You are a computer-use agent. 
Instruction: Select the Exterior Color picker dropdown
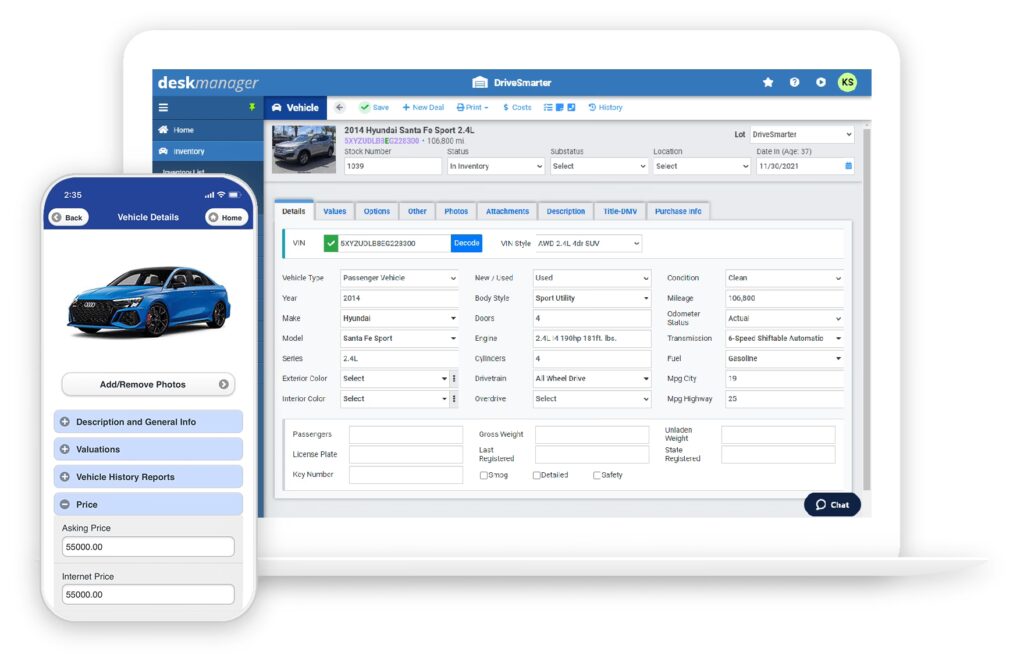[x=395, y=379]
